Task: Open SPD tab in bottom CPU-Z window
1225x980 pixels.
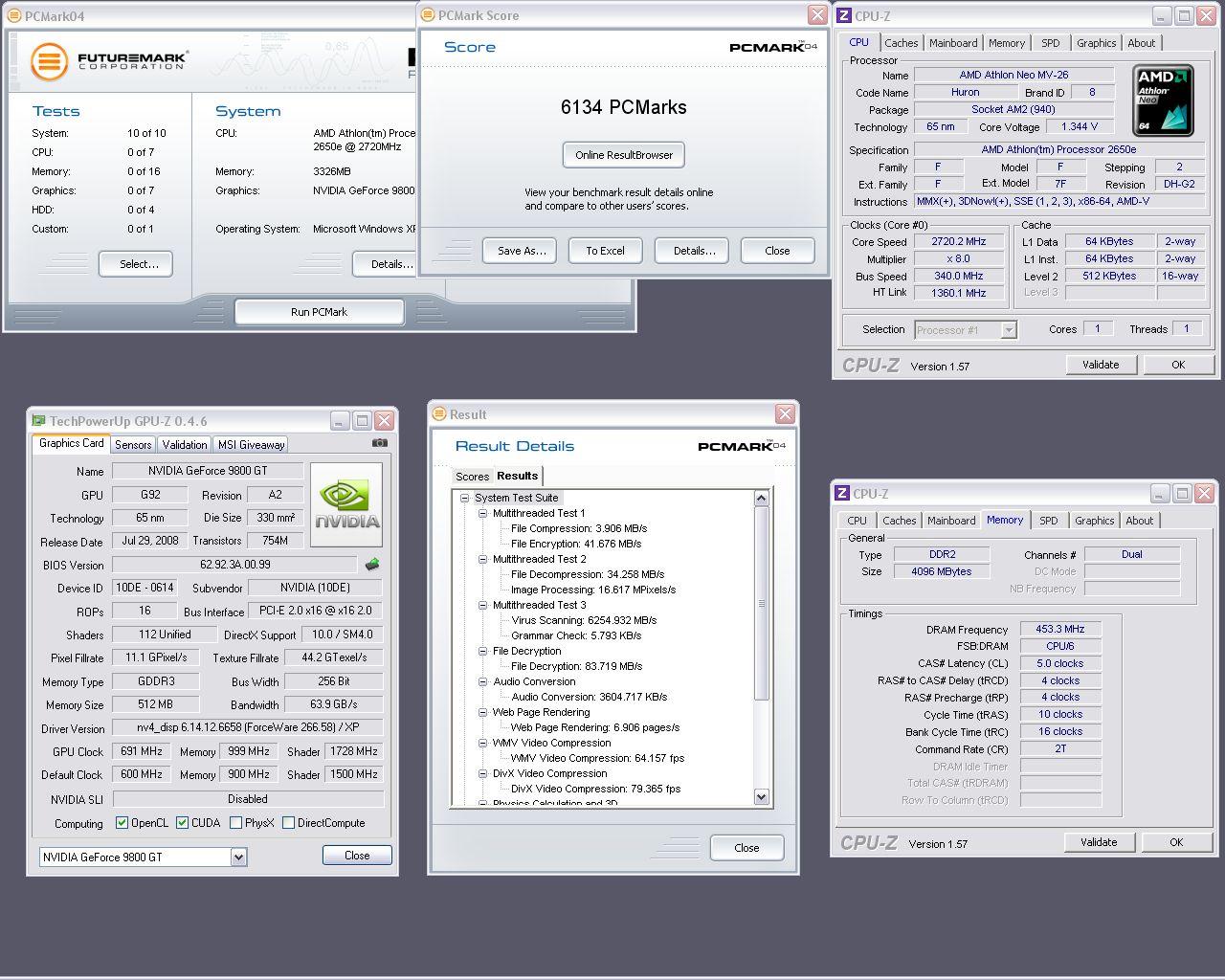Action: point(1049,521)
